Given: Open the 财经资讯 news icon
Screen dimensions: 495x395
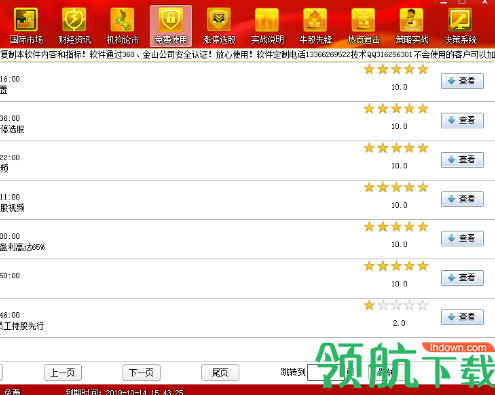Looking at the screenshot, I should point(74,26).
